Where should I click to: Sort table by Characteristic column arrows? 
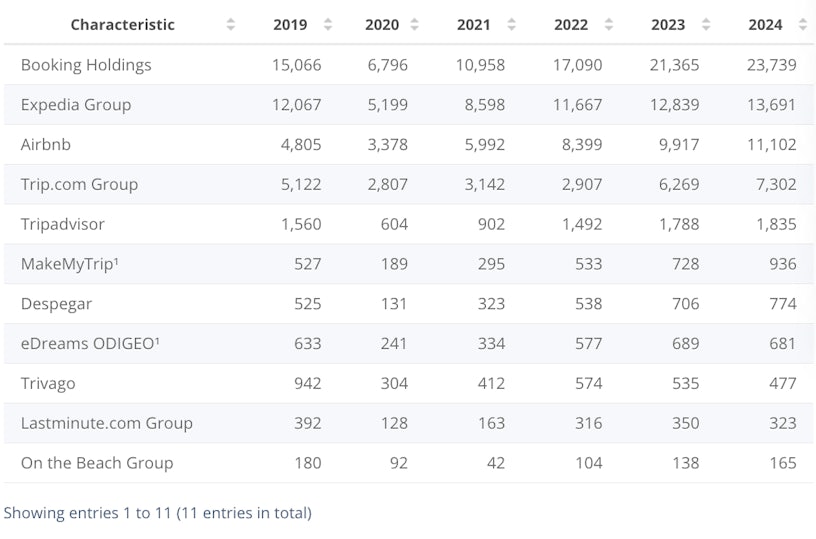pyautogui.click(x=231, y=24)
